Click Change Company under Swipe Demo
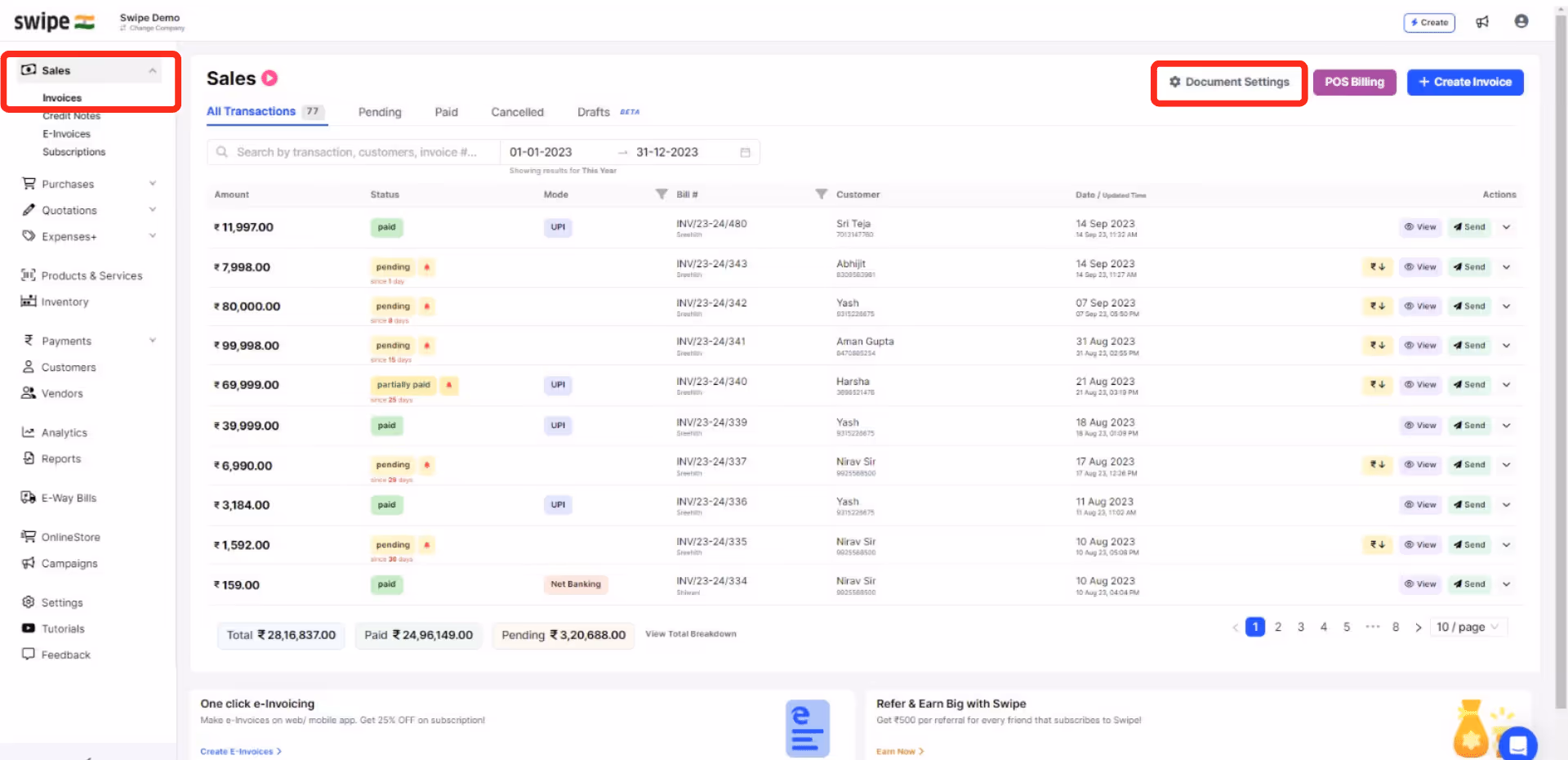Screen dimensions: 1568x760 [153, 29]
